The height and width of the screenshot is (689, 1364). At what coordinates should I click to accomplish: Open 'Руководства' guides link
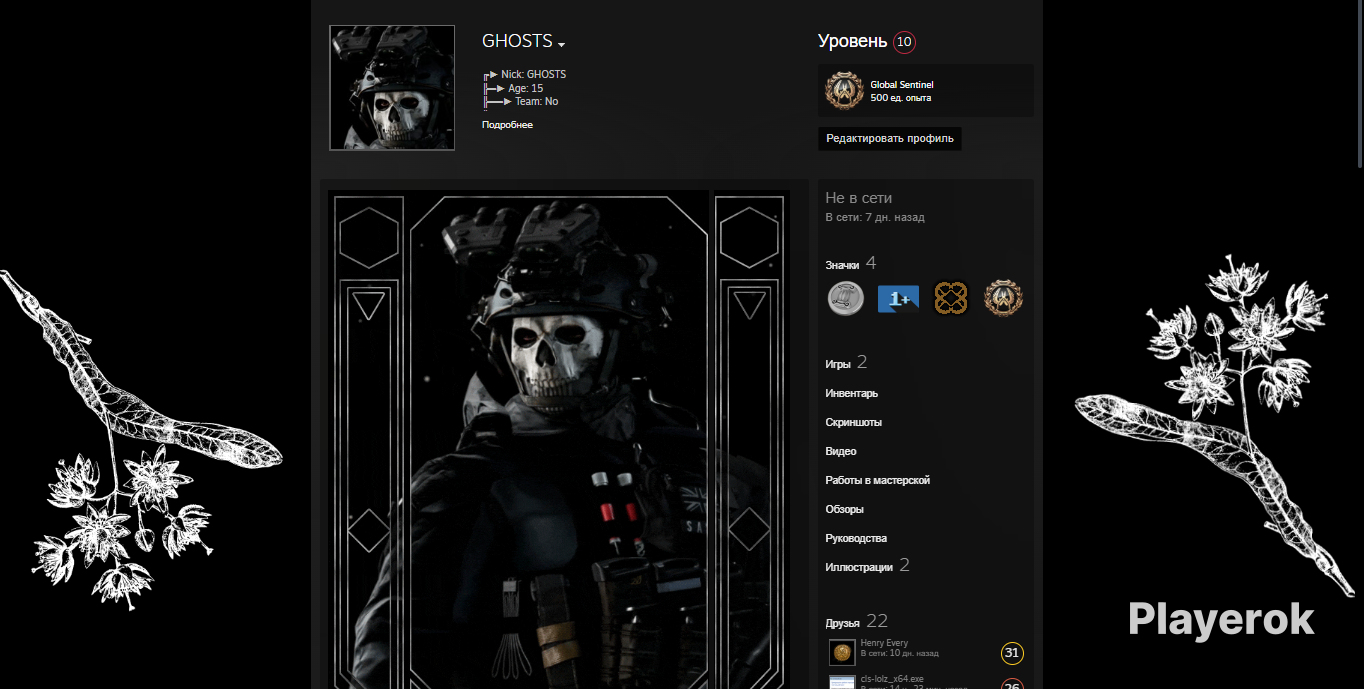tap(856, 538)
